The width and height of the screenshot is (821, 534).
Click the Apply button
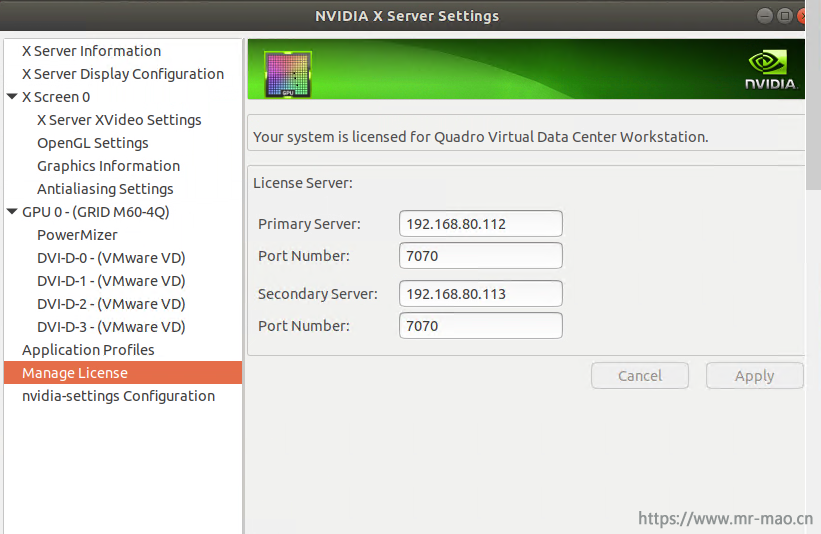pos(754,376)
